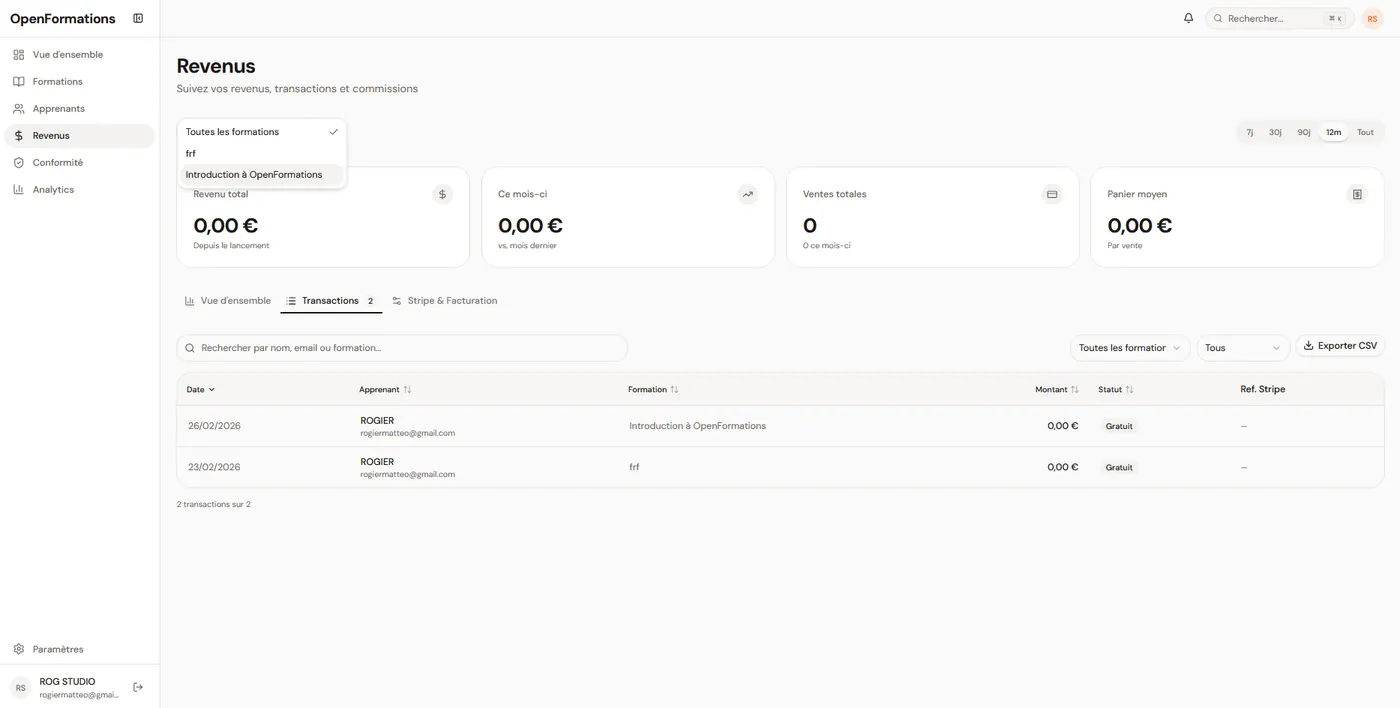Open Paramètres in sidebar
Image resolution: width=1400 pixels, height=708 pixels.
click(80, 649)
